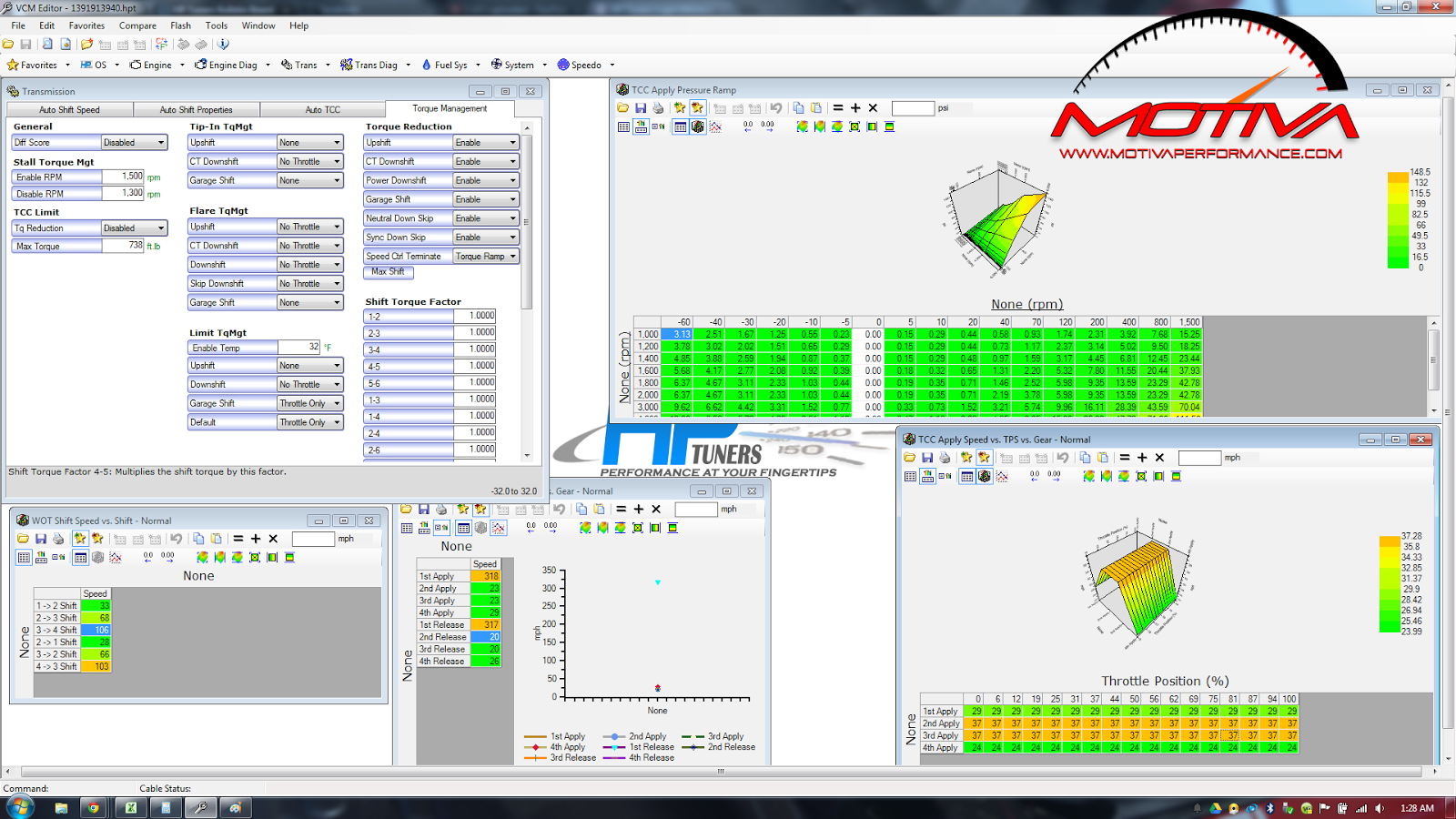Click multiply icon in TCC Apply Speed vs. TPS
The height and width of the screenshot is (819, 1456).
pos(1159,458)
